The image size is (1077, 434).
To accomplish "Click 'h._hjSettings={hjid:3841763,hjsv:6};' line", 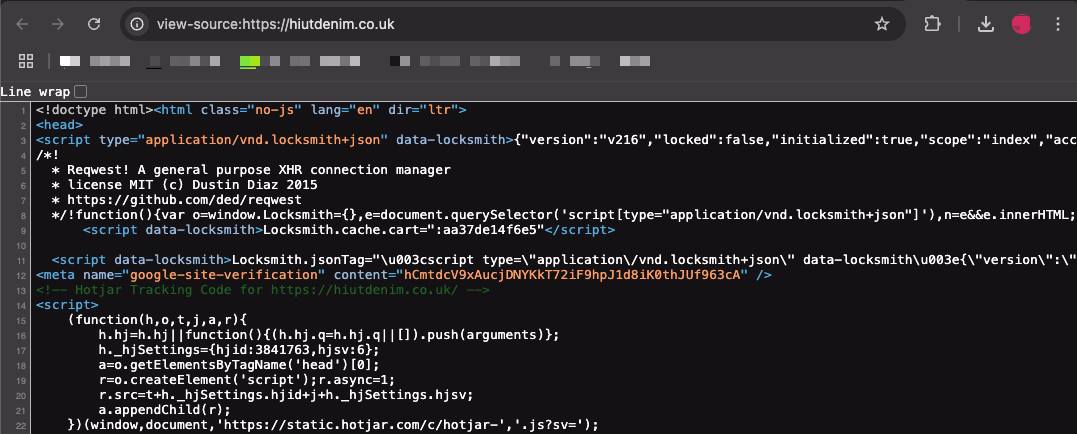I will coord(240,350).
